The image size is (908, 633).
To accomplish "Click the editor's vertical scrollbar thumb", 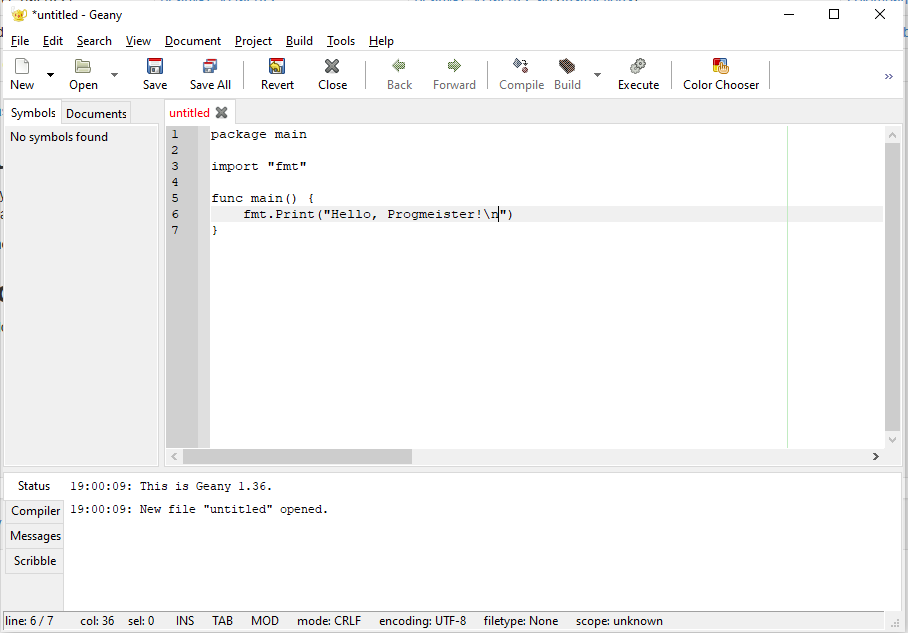I will click(x=892, y=287).
